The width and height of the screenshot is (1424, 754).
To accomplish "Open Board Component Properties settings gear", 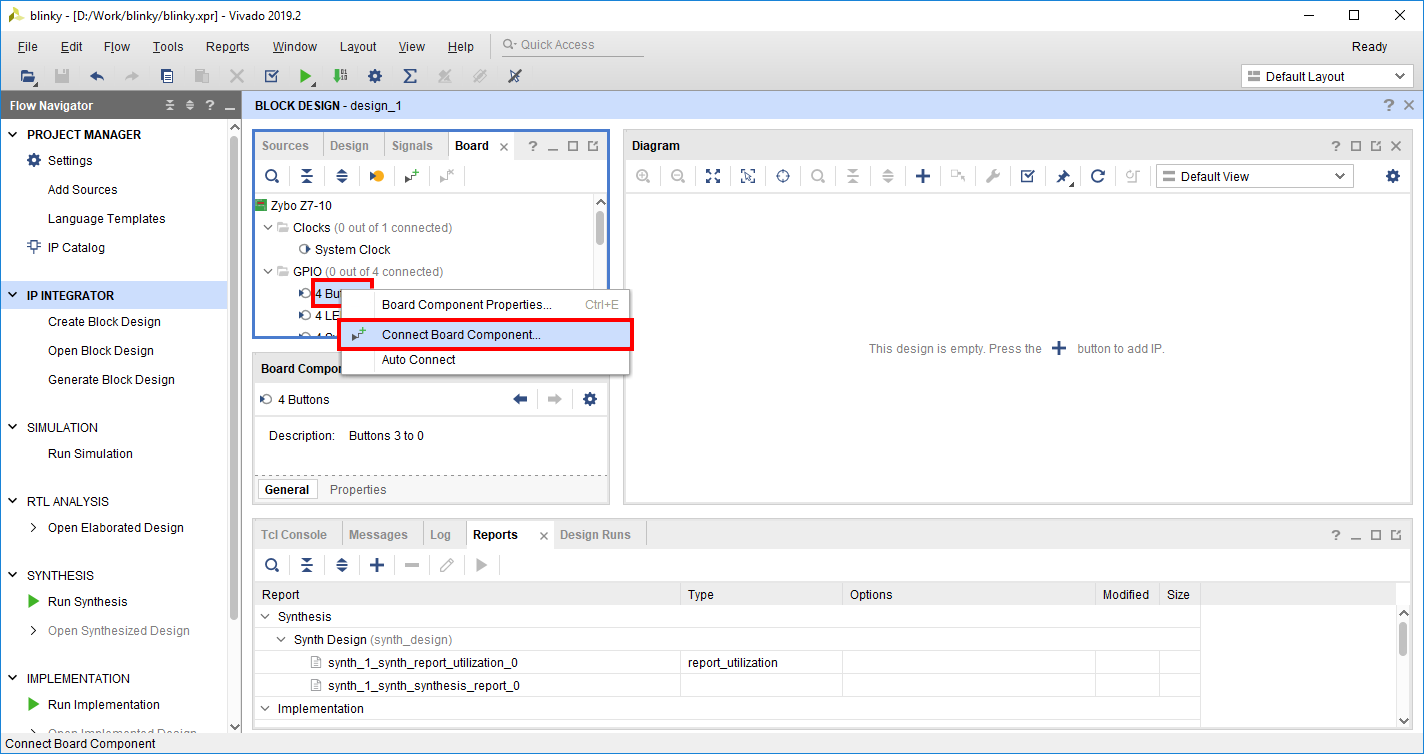I will coord(590,399).
